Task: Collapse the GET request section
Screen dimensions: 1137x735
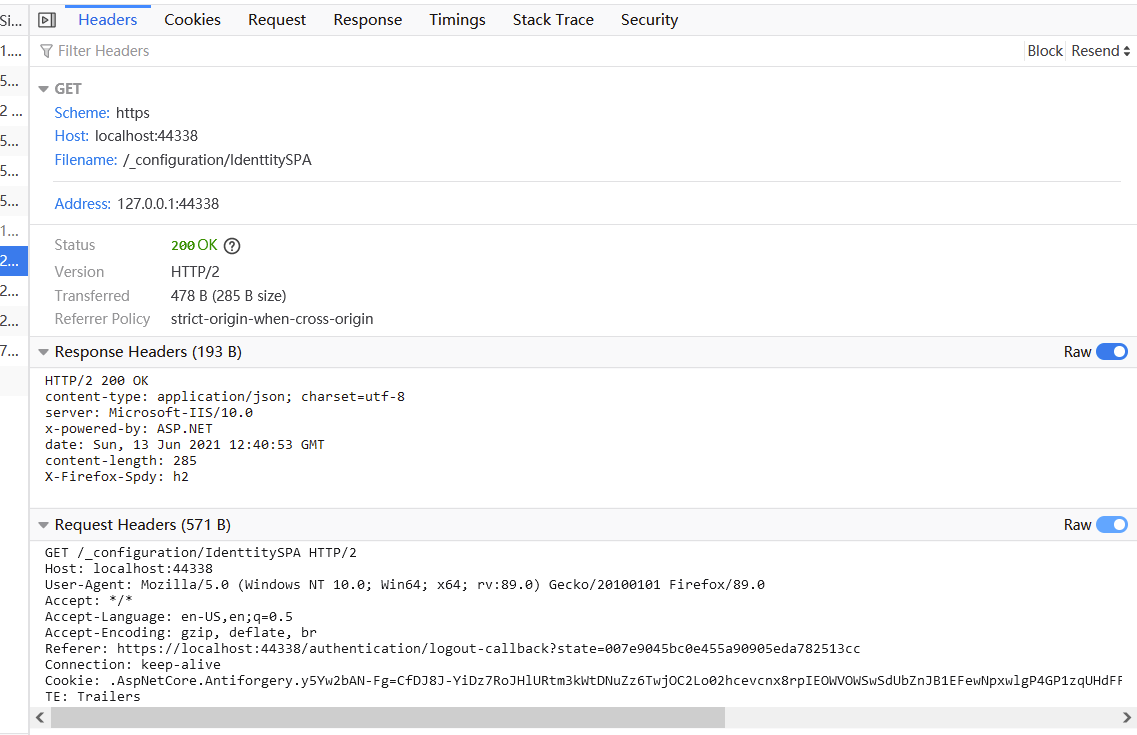Action: click(44, 89)
